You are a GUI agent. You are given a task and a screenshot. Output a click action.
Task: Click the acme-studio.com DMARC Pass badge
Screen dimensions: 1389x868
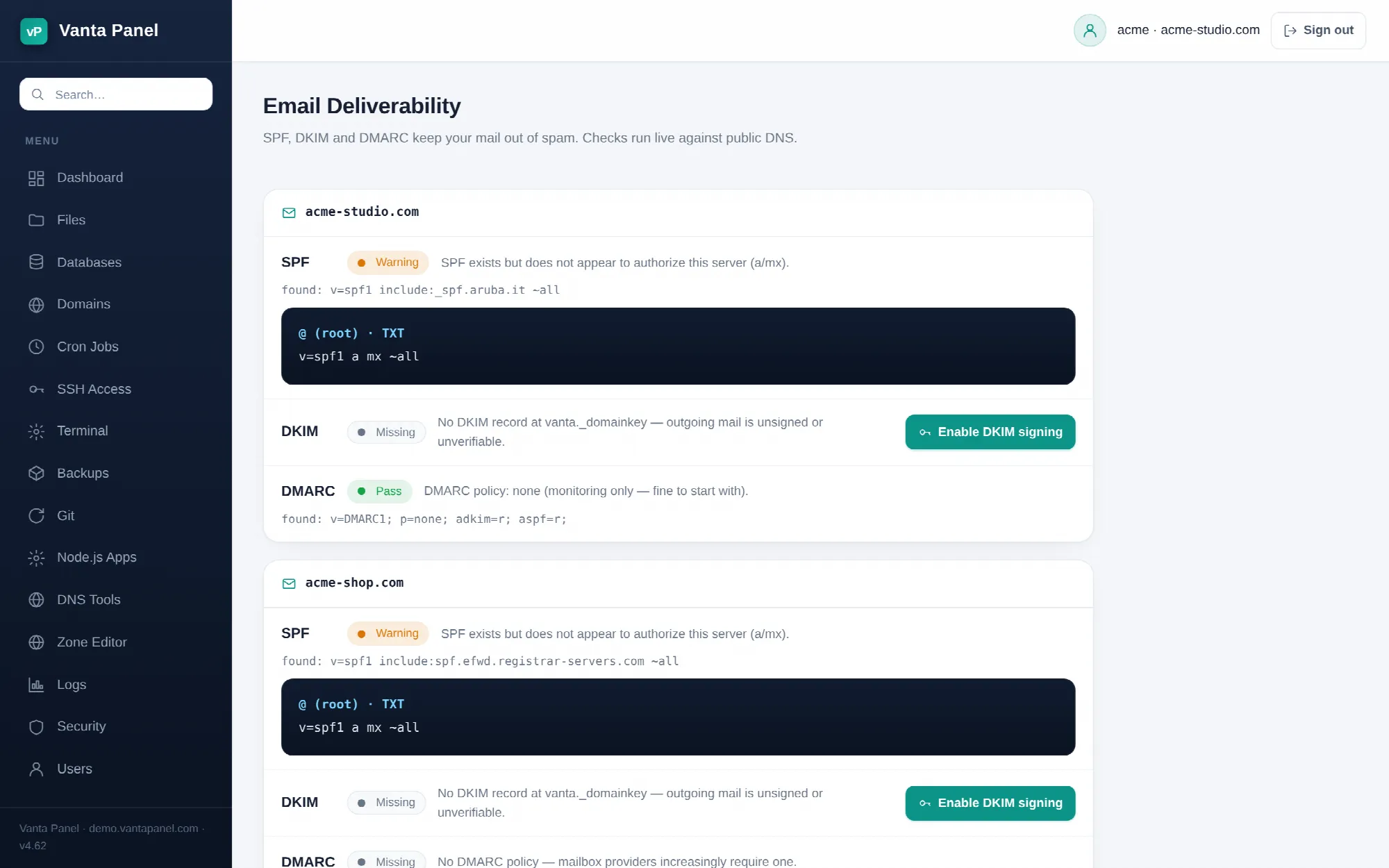coord(379,491)
